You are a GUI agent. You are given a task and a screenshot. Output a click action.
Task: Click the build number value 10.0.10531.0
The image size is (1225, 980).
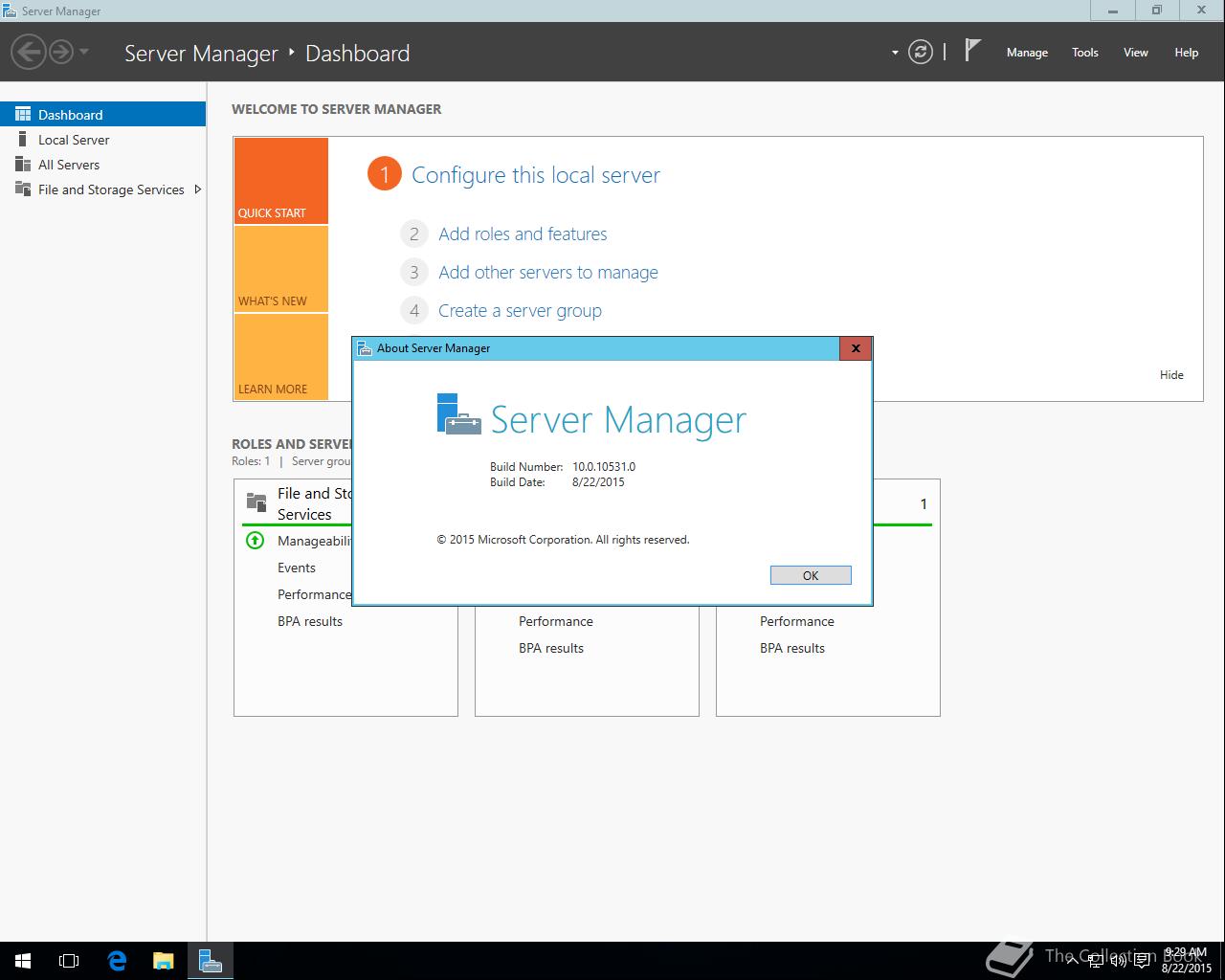point(604,467)
